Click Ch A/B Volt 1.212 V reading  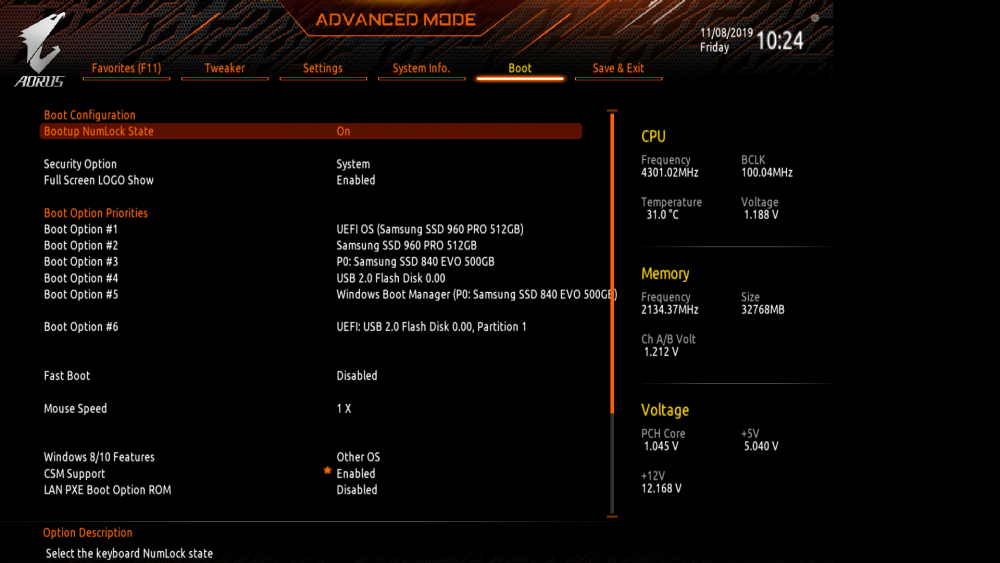661,352
